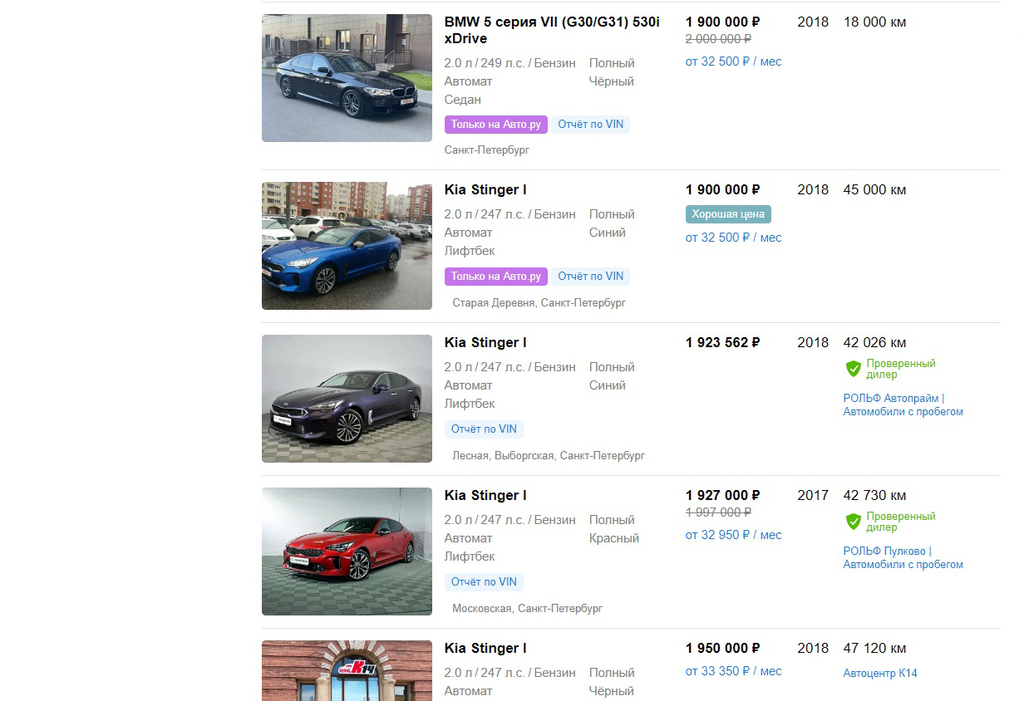
Task: Click 'Отчёт по VIN' on 45 000 км Stinger
Action: tap(590, 276)
